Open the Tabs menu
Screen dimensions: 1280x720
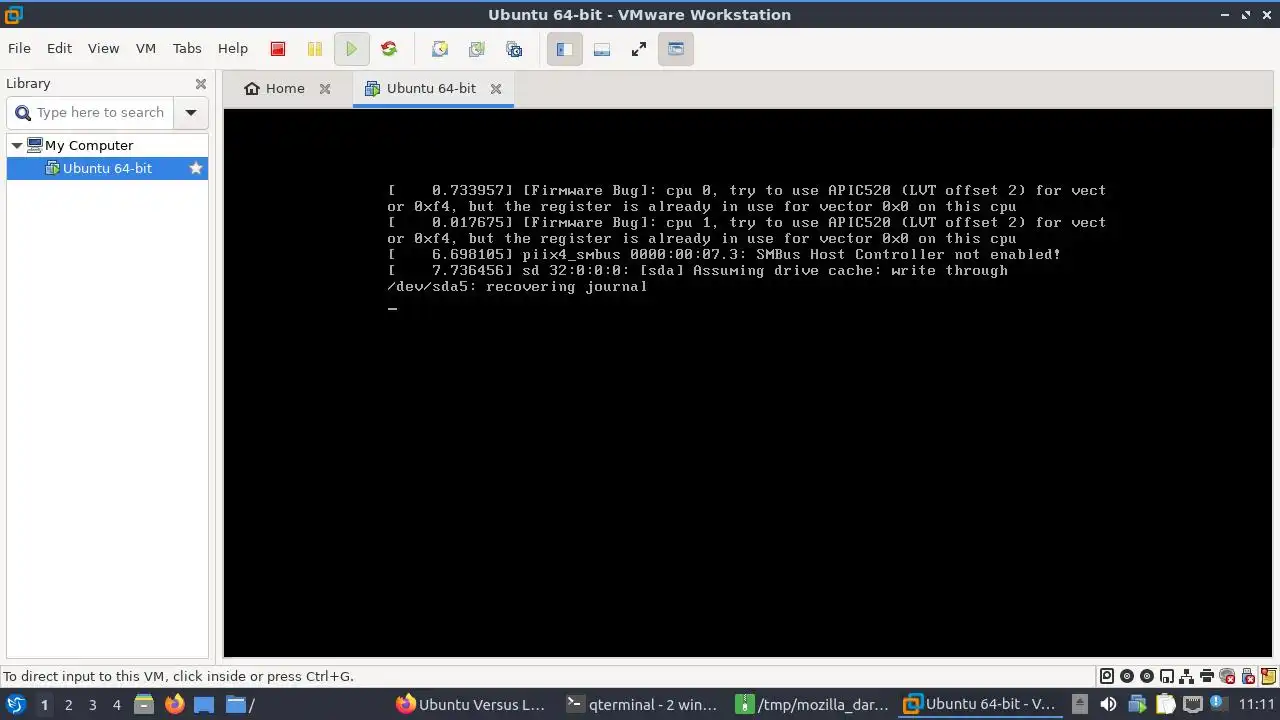click(x=187, y=48)
